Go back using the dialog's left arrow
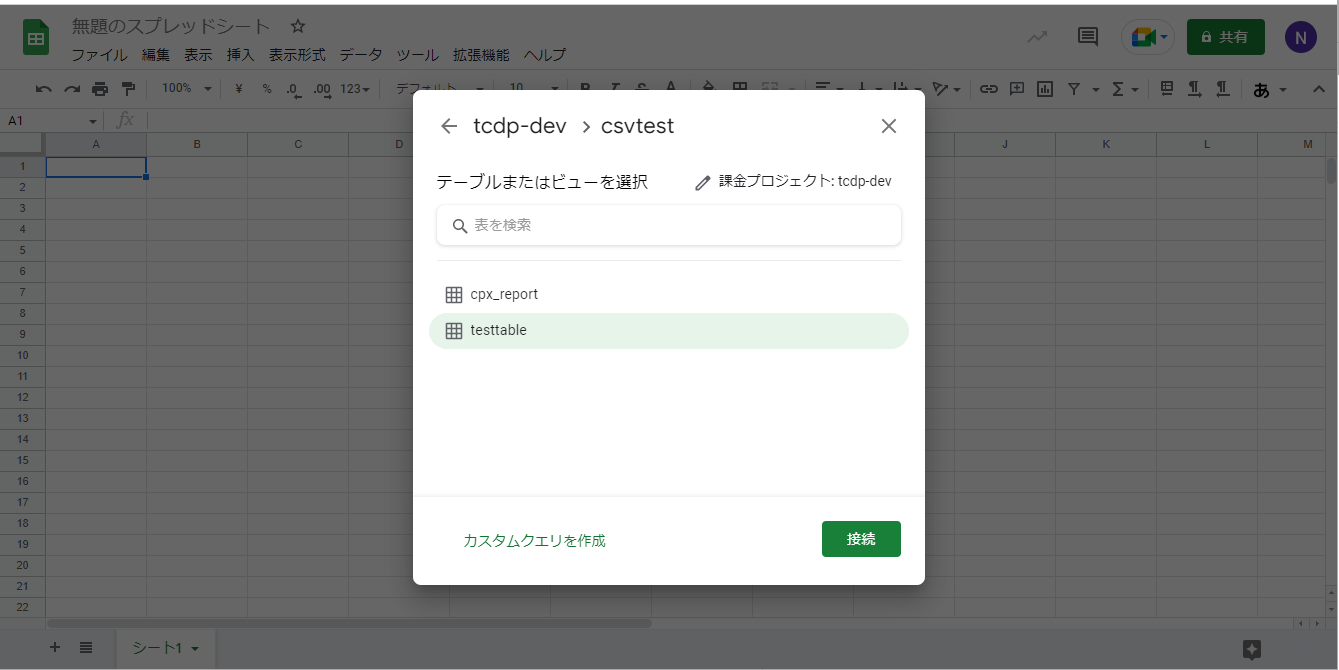The image size is (1339, 670). coord(449,126)
